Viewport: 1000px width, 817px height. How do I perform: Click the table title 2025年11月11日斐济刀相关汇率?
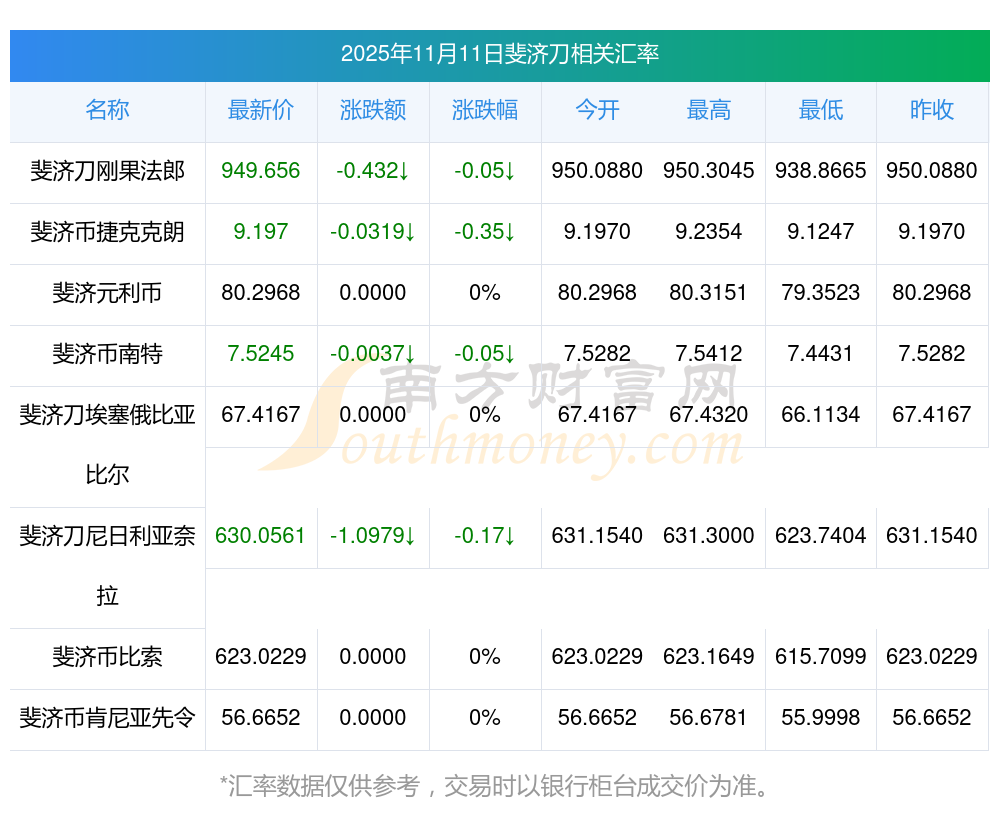(499, 54)
